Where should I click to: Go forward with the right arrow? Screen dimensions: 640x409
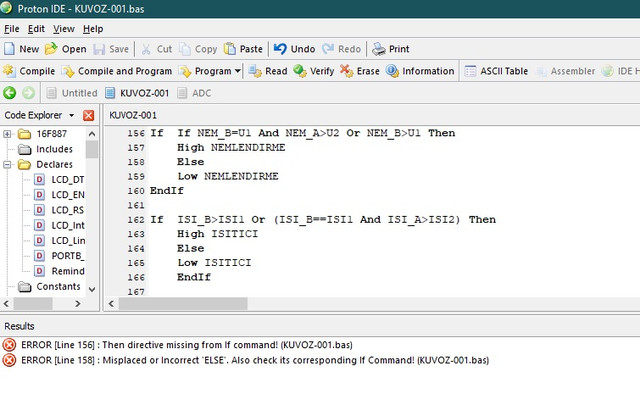(x=28, y=93)
